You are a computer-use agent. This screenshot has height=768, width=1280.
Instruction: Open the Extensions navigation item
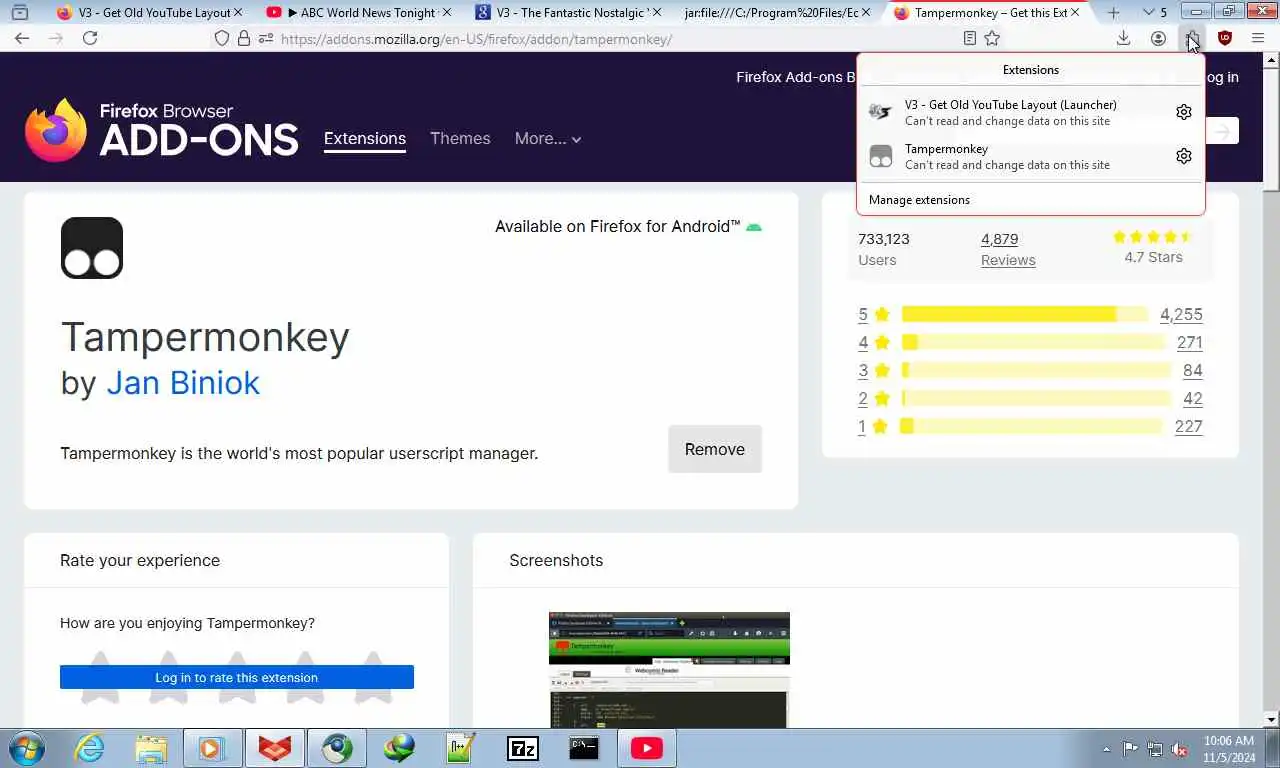(365, 138)
